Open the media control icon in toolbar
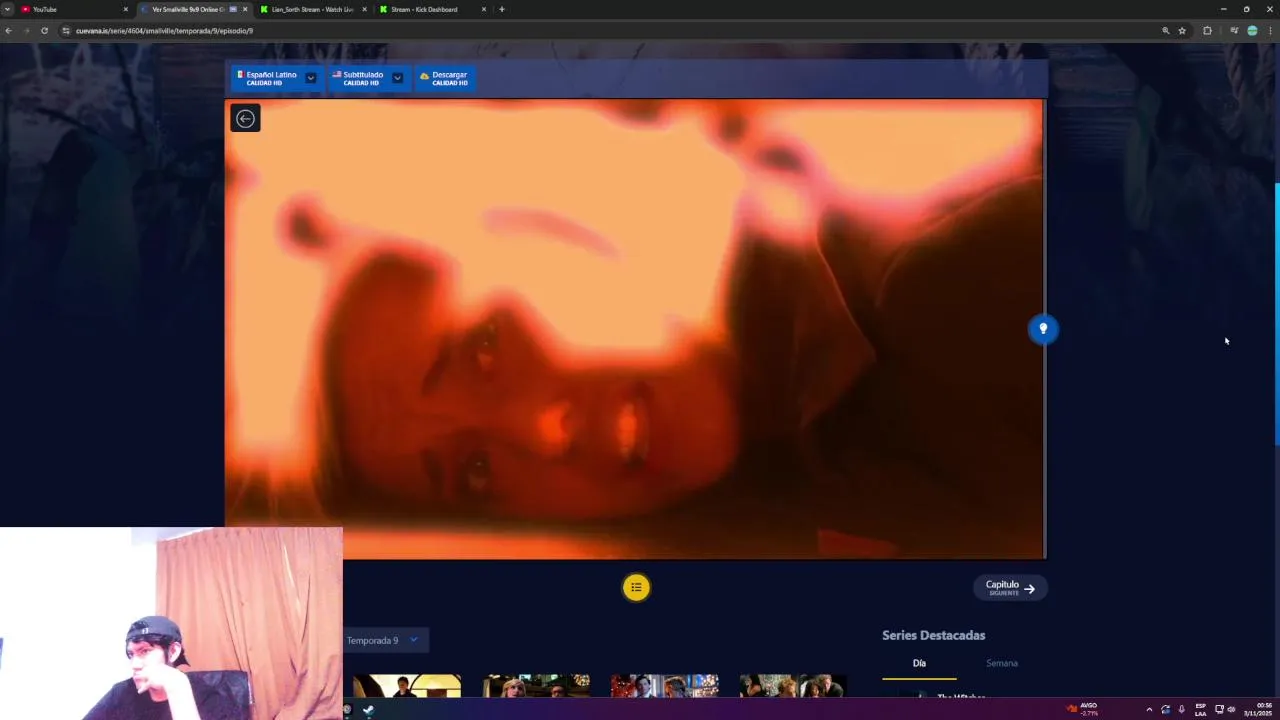The height and width of the screenshot is (720, 1280). pyautogui.click(x=1234, y=31)
